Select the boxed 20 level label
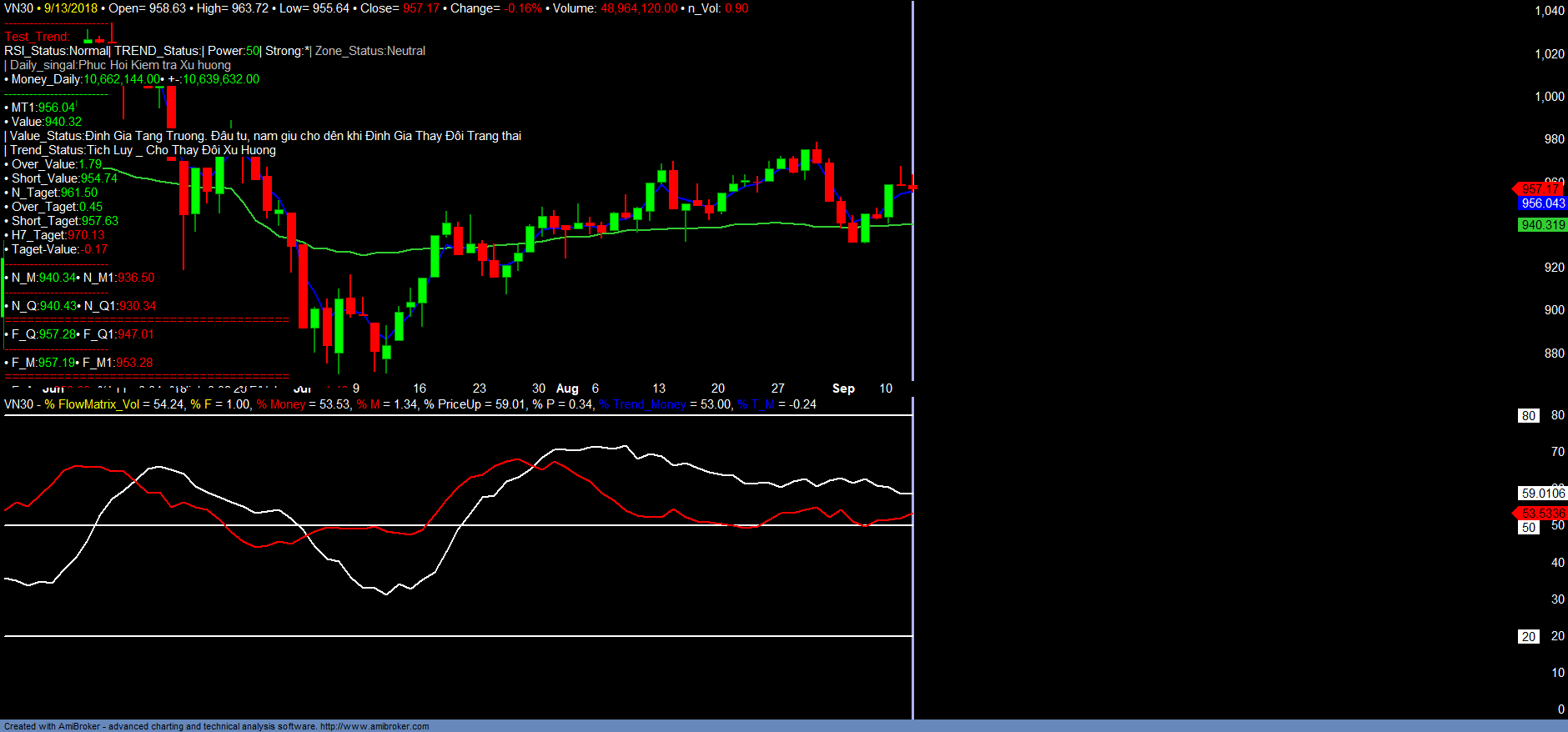Viewport: 1568px width, 732px height. pyautogui.click(x=1528, y=637)
